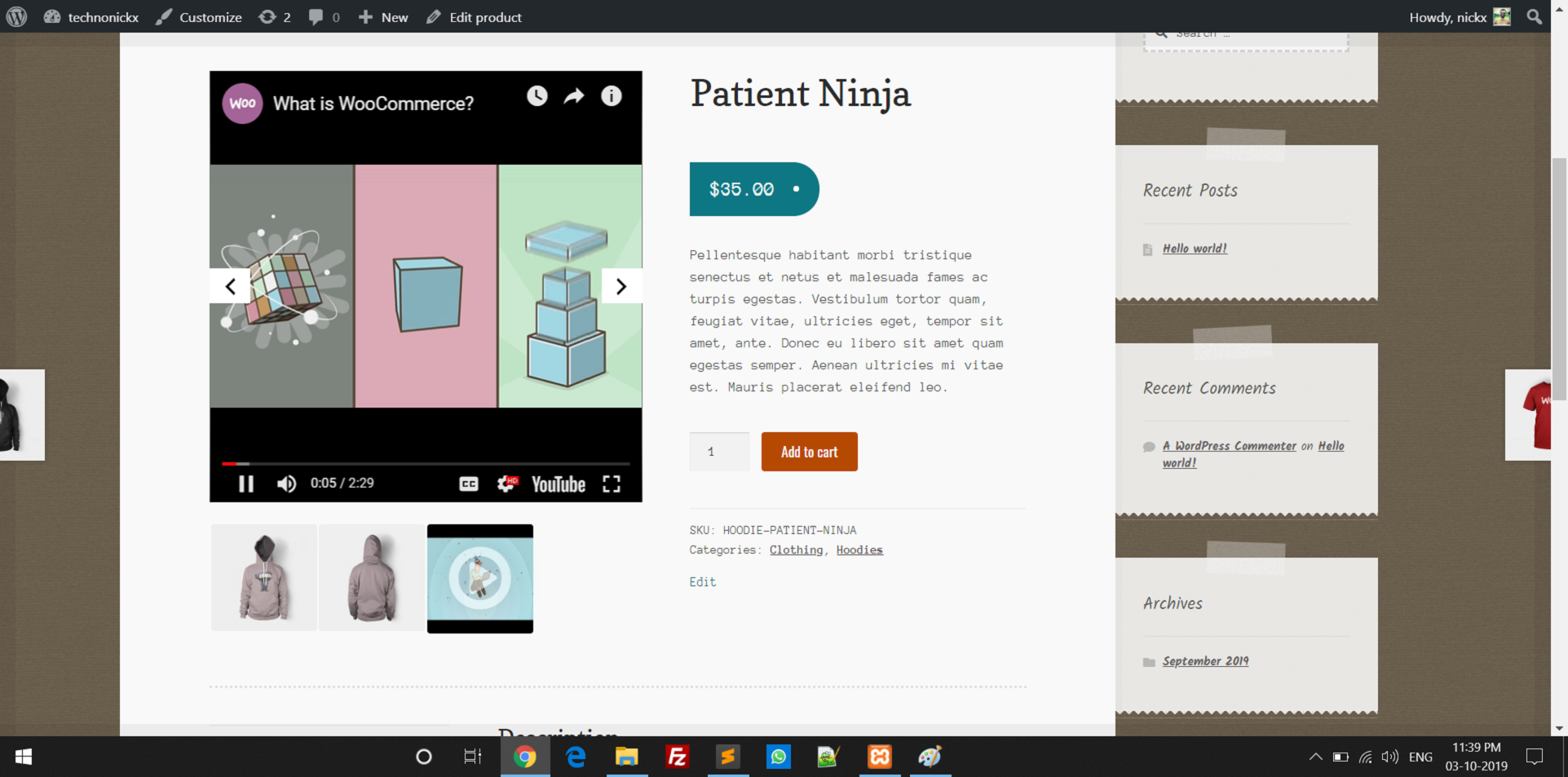This screenshot has height=777, width=1568.
Task: Select the front hoodie thumbnail
Action: [x=264, y=578]
